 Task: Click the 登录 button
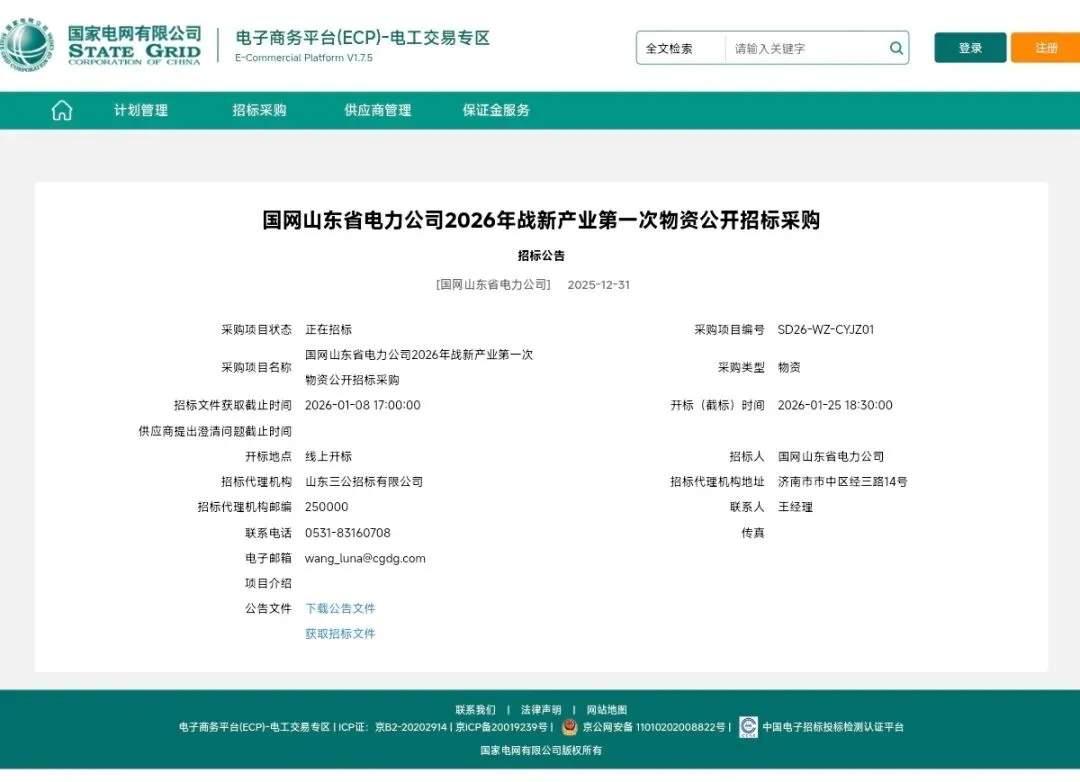pos(970,48)
